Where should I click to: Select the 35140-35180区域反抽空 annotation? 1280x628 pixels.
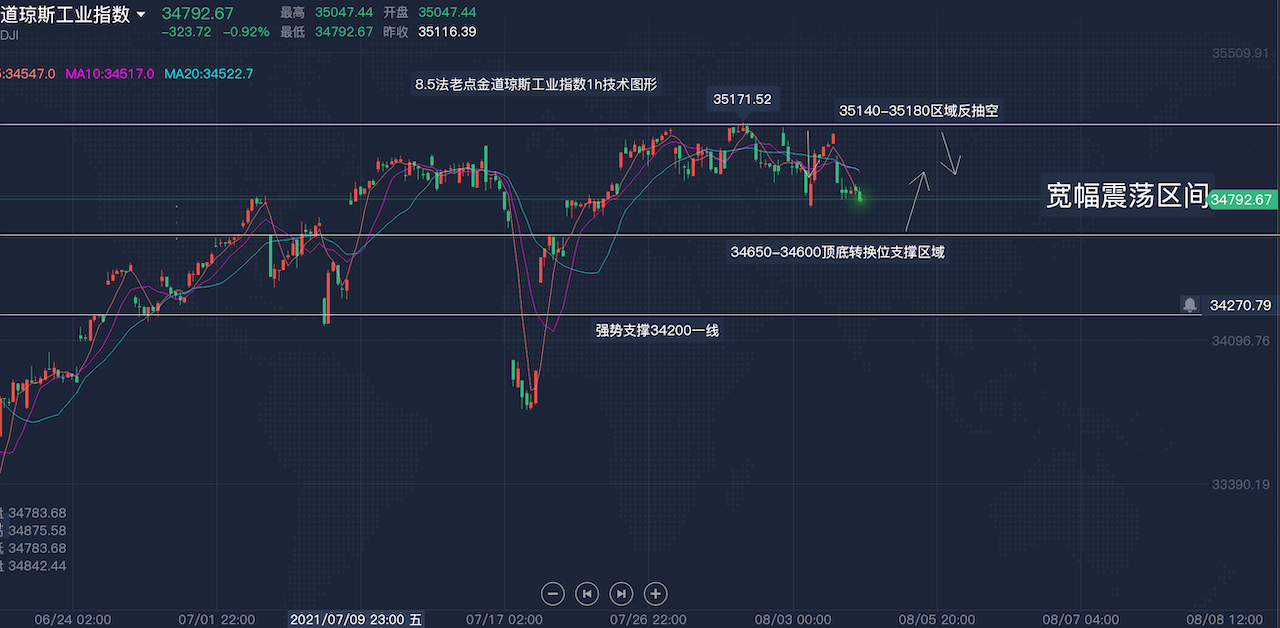point(918,111)
